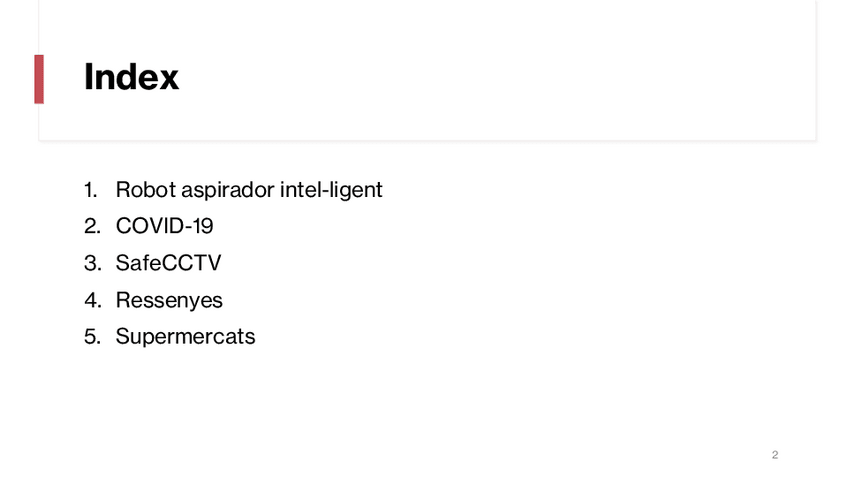Open the "SafeCCTV" index entry
The width and height of the screenshot is (848, 477).
click(x=168, y=263)
